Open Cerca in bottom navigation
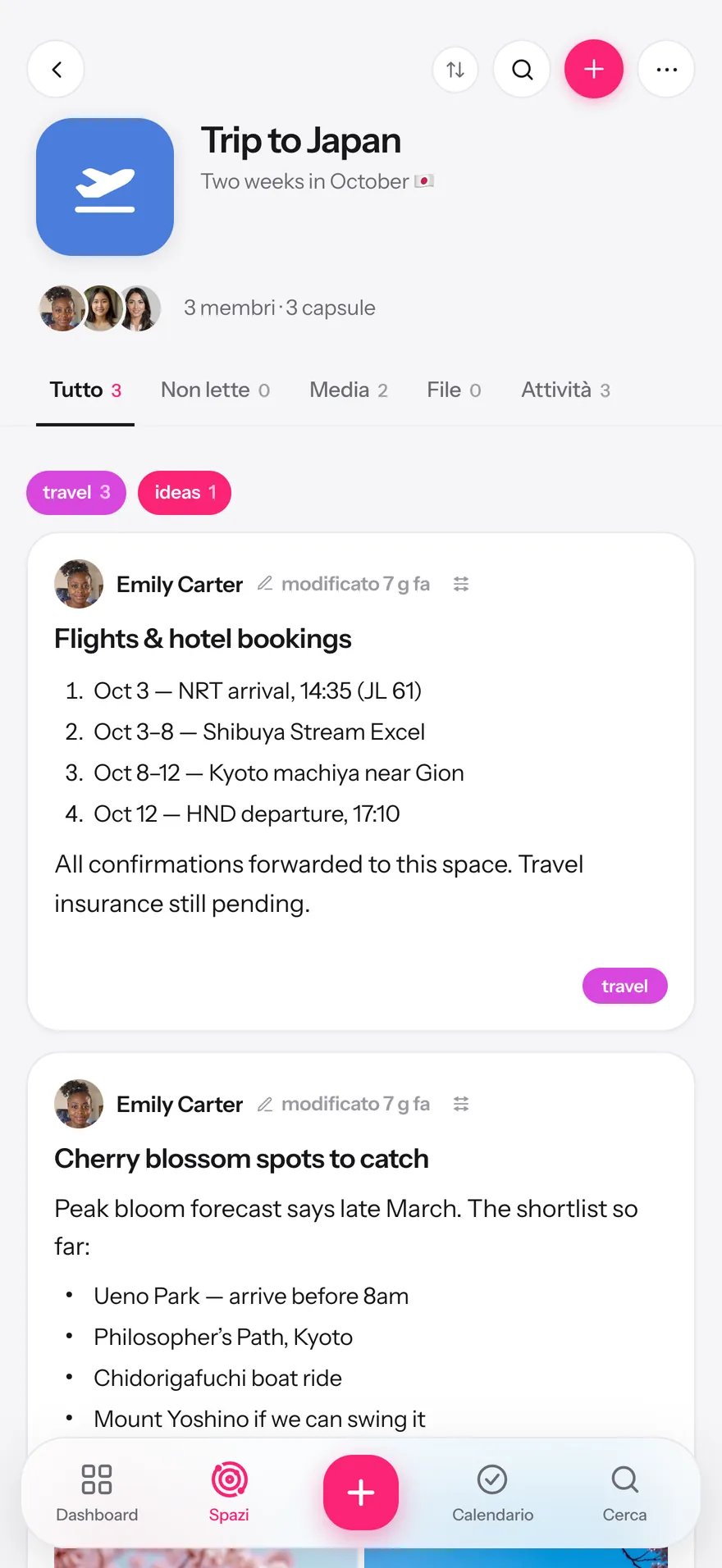Image resolution: width=722 pixels, height=1568 pixels. point(624,1493)
